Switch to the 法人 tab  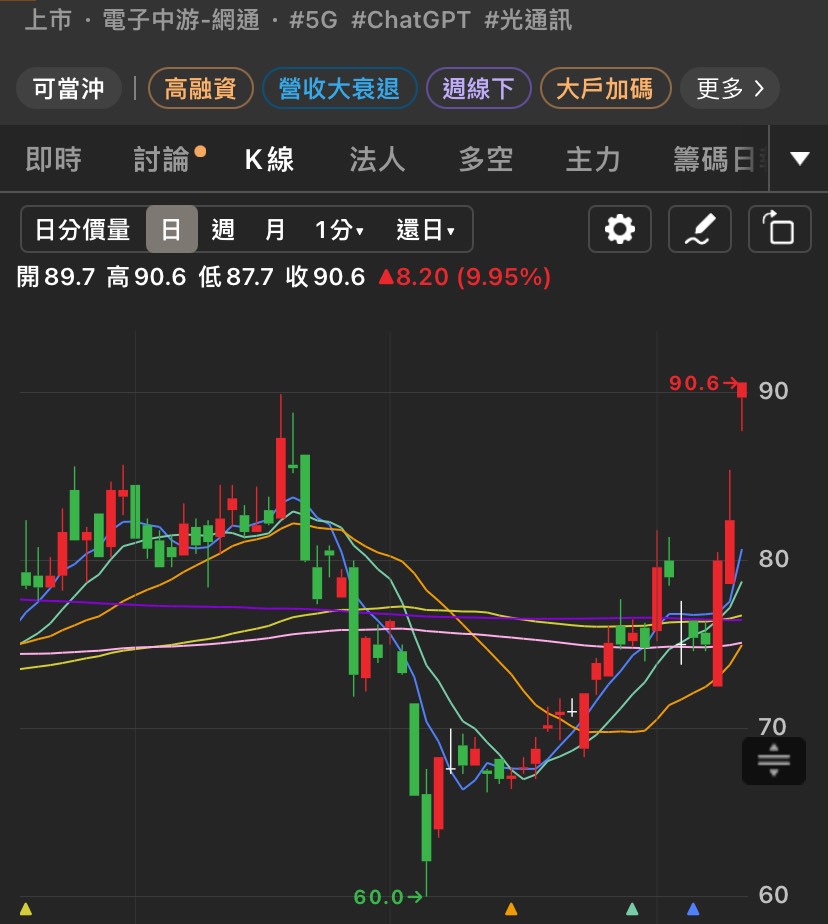tap(377, 159)
